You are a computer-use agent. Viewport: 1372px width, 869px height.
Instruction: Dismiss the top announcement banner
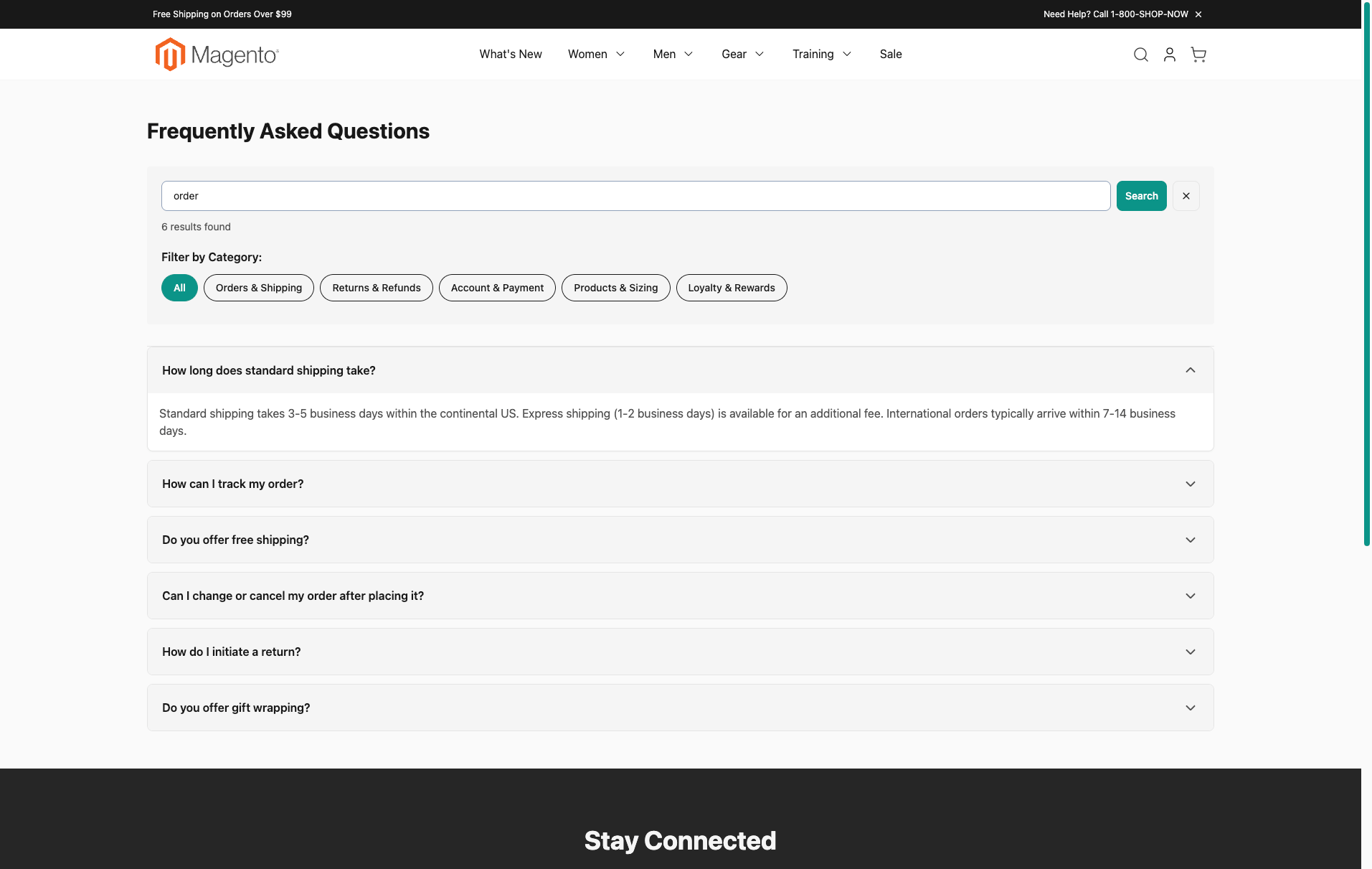click(1198, 14)
